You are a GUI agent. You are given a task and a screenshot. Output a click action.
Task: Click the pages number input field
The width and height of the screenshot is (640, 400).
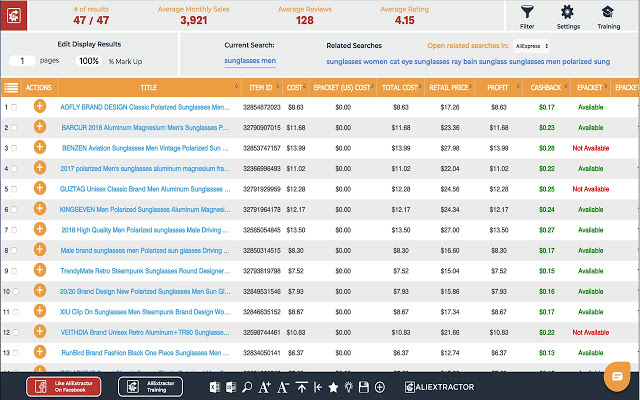tap(22, 62)
